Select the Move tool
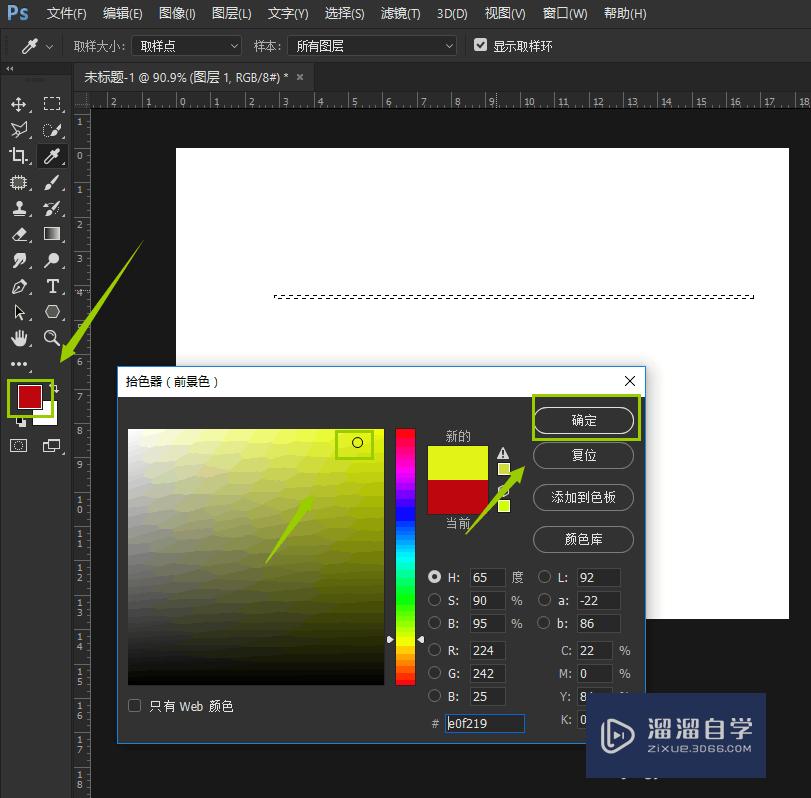The image size is (811, 798). tap(19, 104)
